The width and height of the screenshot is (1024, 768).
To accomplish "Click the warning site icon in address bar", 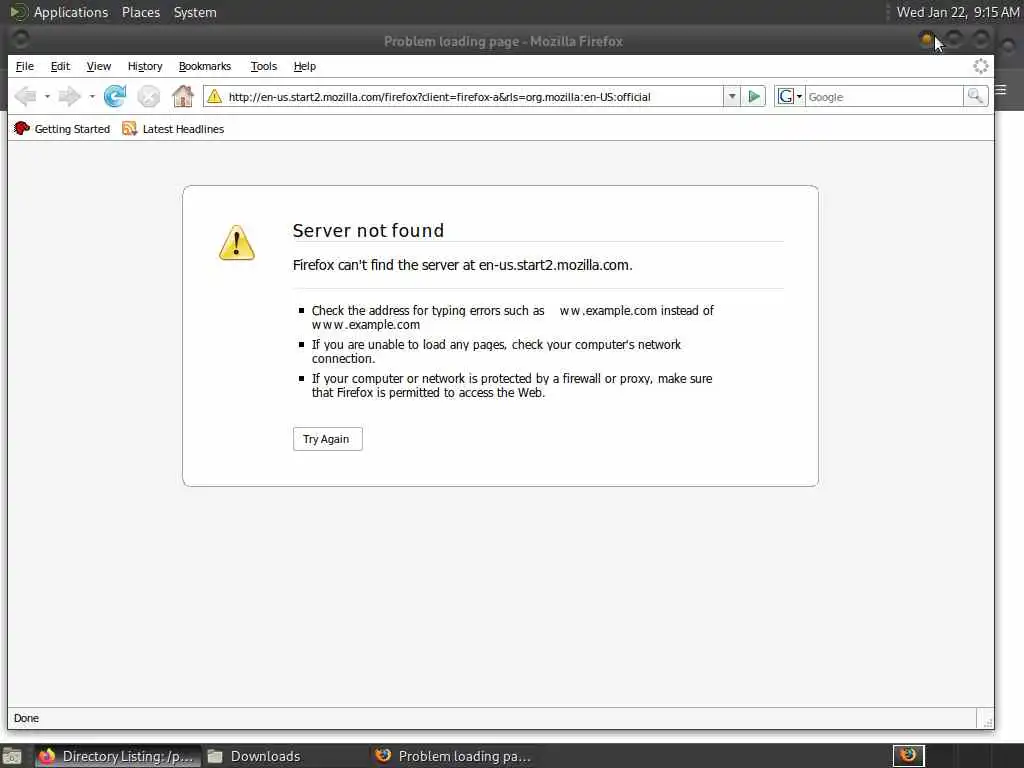I will (214, 97).
